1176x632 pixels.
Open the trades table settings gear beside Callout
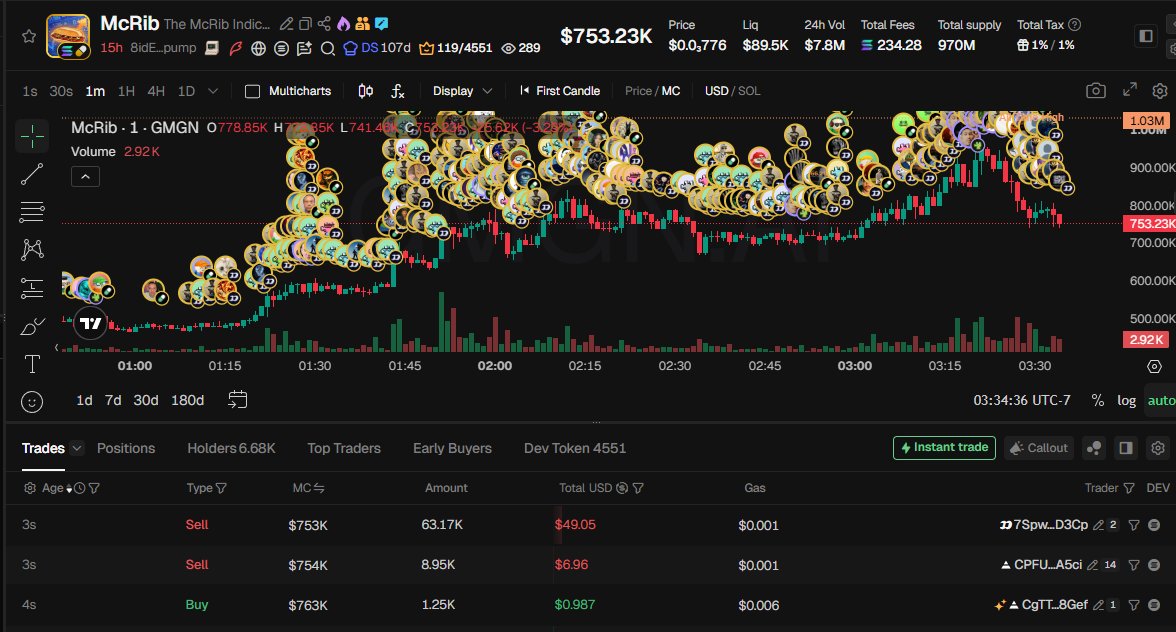(1158, 448)
